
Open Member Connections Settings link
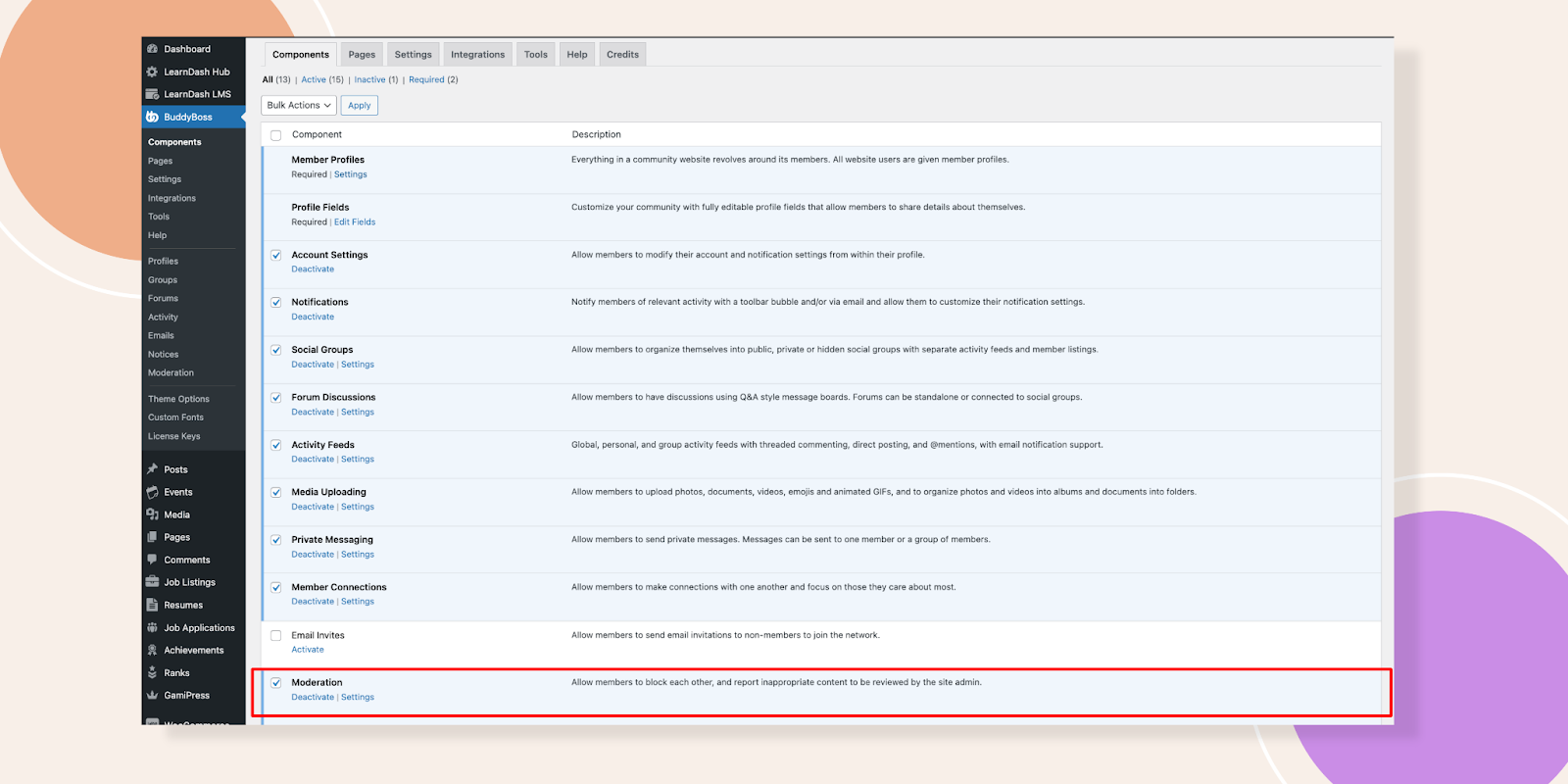tap(358, 602)
